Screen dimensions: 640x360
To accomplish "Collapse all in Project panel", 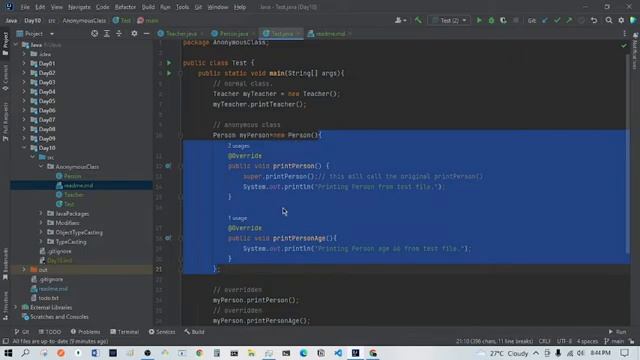I will (x=119, y=33).
